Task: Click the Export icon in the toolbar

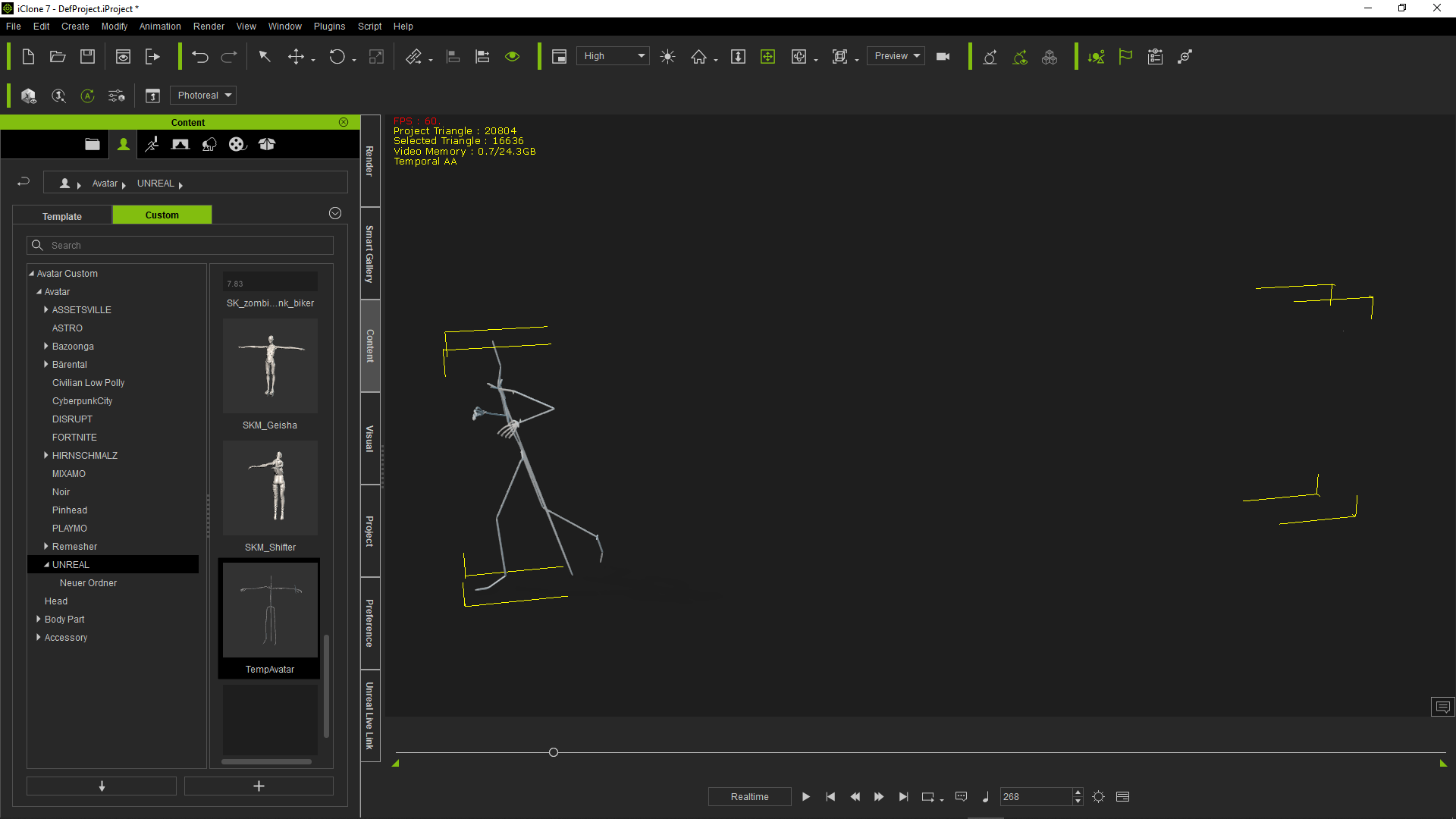Action: click(152, 57)
